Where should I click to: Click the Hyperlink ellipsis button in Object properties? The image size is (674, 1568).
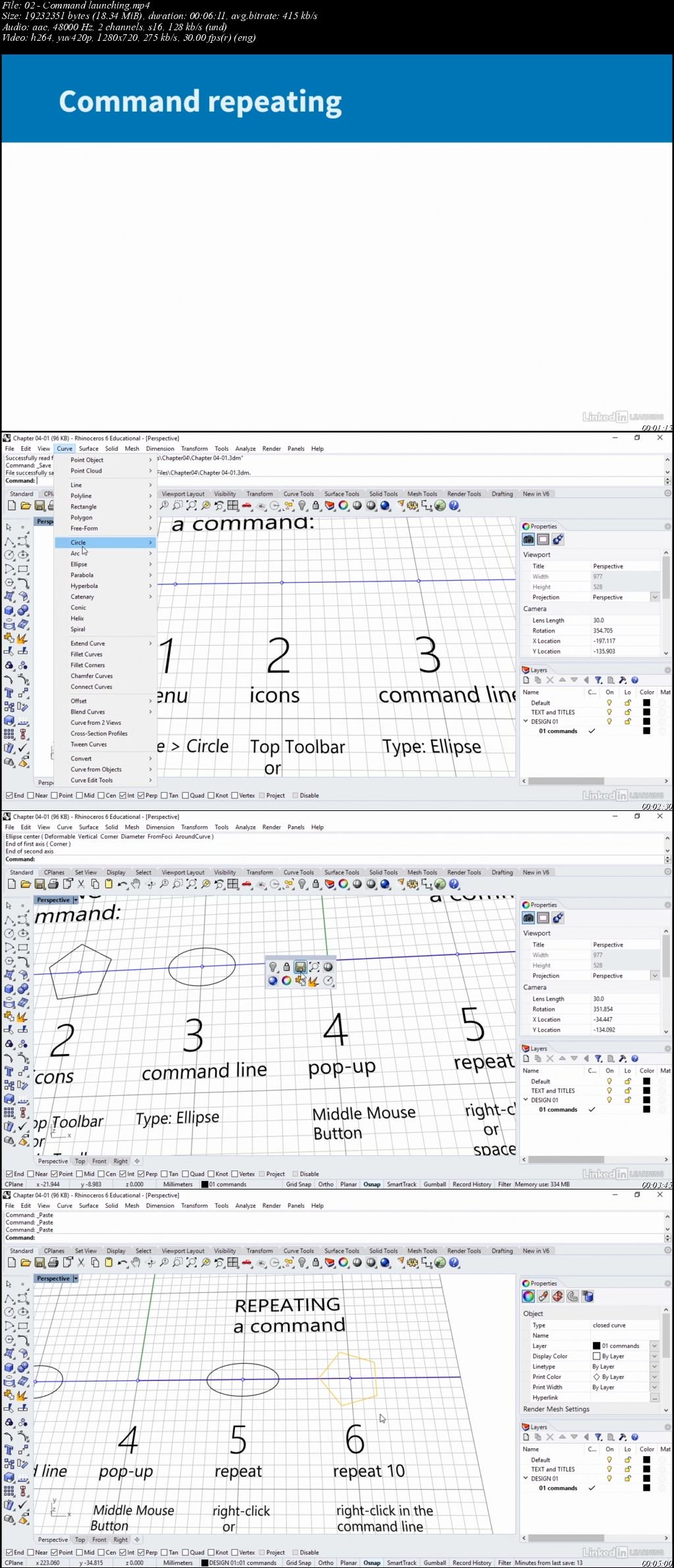(x=655, y=1398)
